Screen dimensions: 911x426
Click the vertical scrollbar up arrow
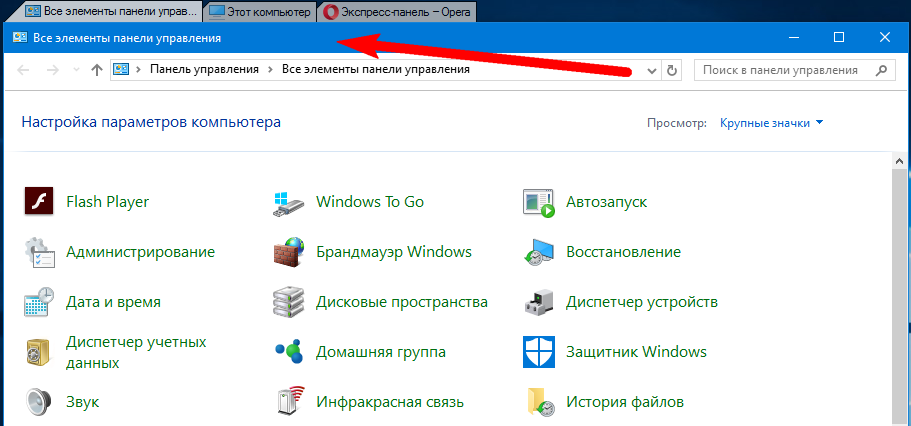[x=900, y=161]
